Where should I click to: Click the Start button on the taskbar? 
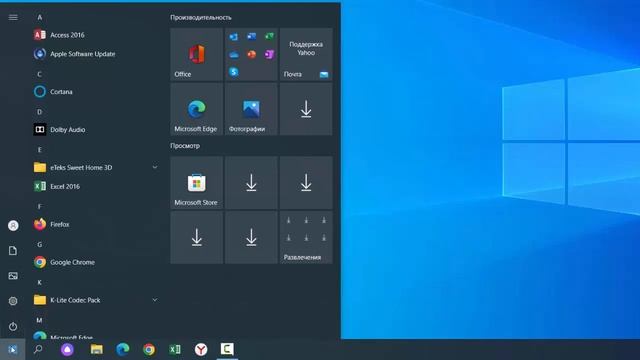coord(13,349)
